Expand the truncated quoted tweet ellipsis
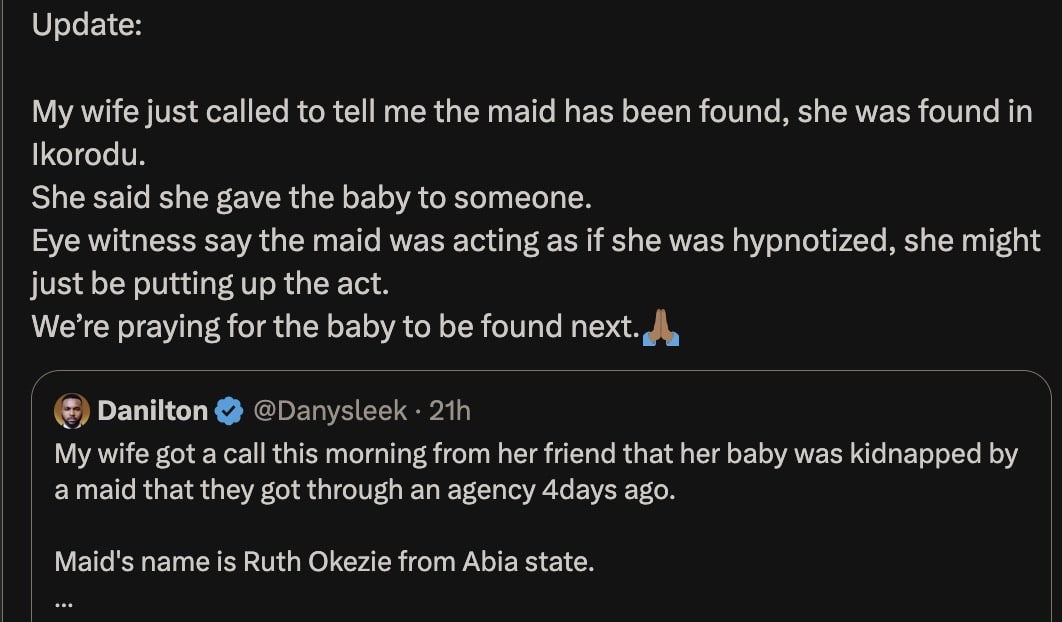 tap(64, 602)
